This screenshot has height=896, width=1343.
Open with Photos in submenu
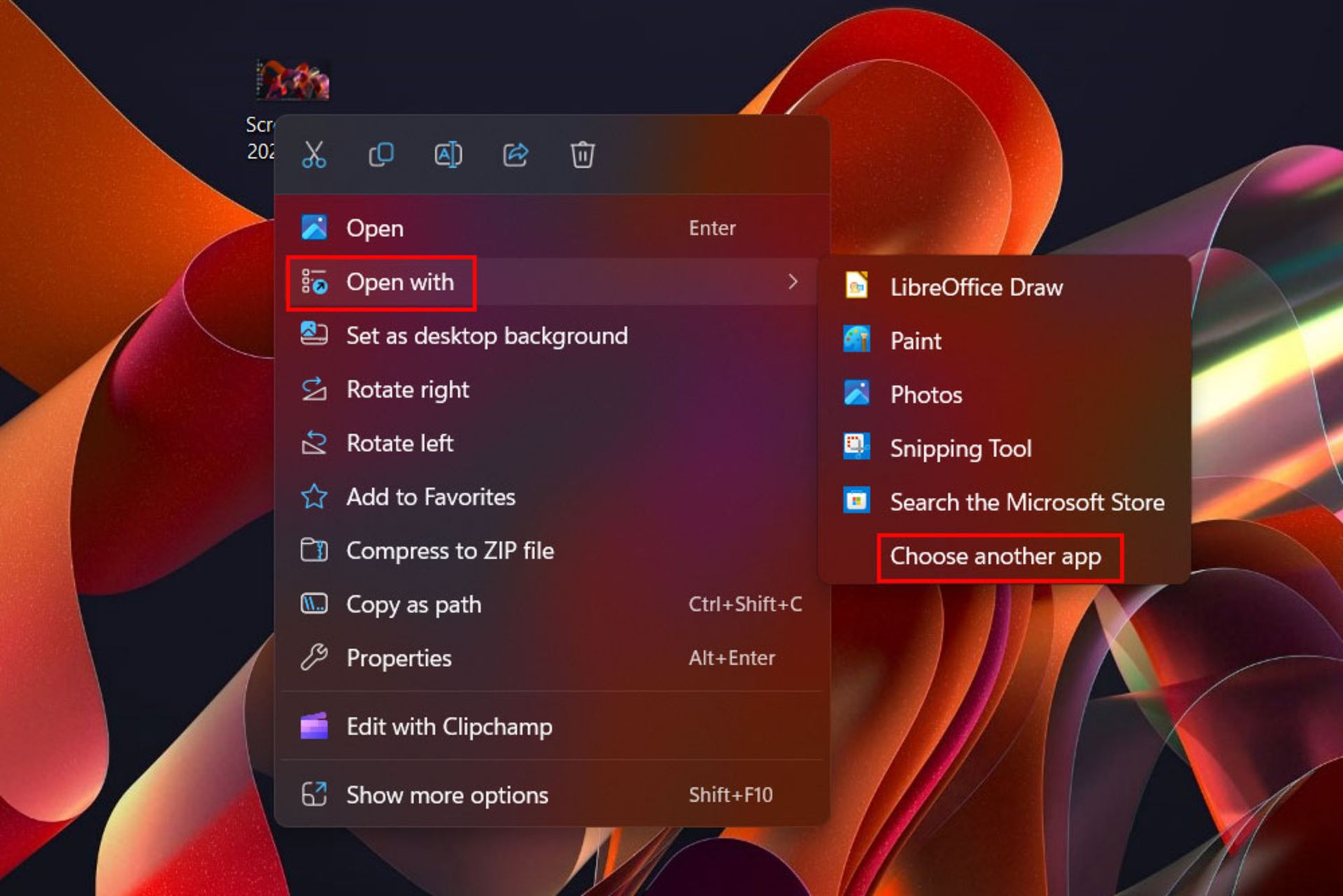pyautogui.click(x=1004, y=394)
